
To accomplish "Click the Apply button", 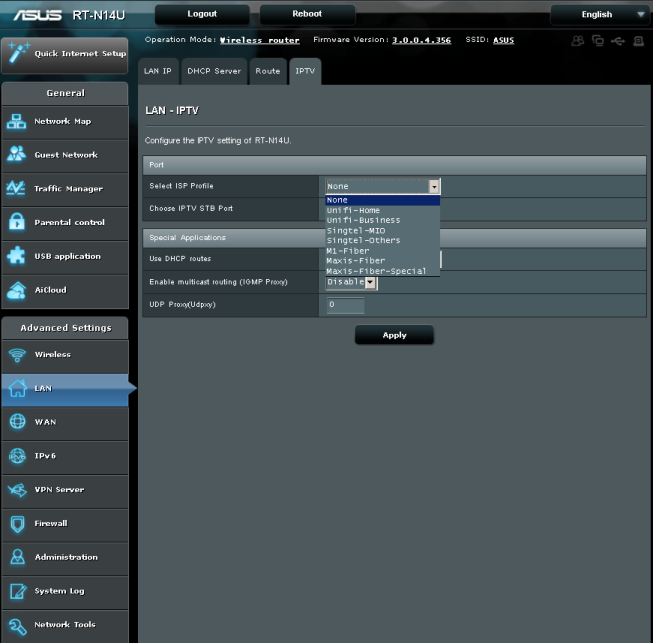I will [x=394, y=335].
